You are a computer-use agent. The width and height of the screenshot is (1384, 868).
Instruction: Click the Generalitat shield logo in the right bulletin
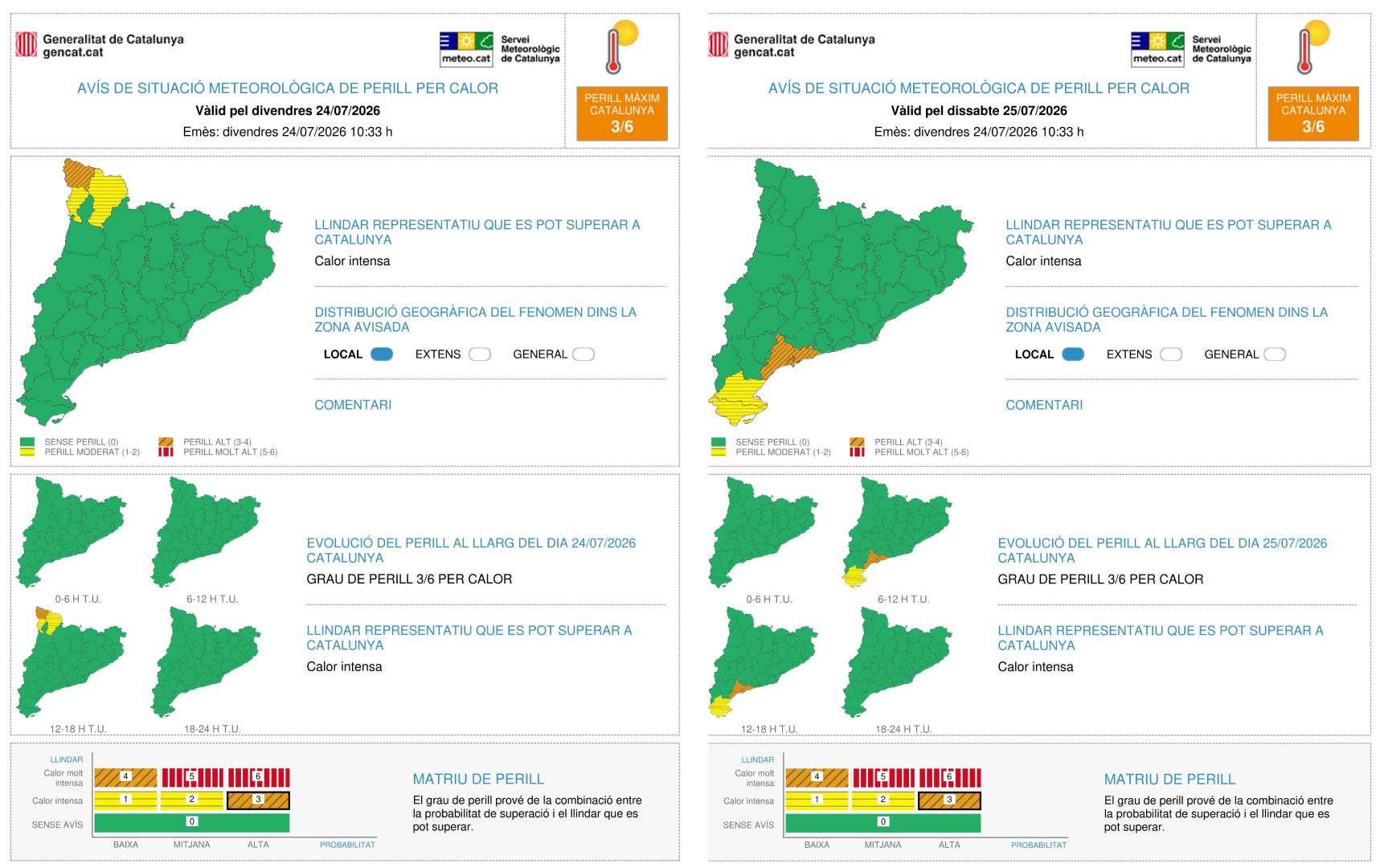[x=718, y=44]
